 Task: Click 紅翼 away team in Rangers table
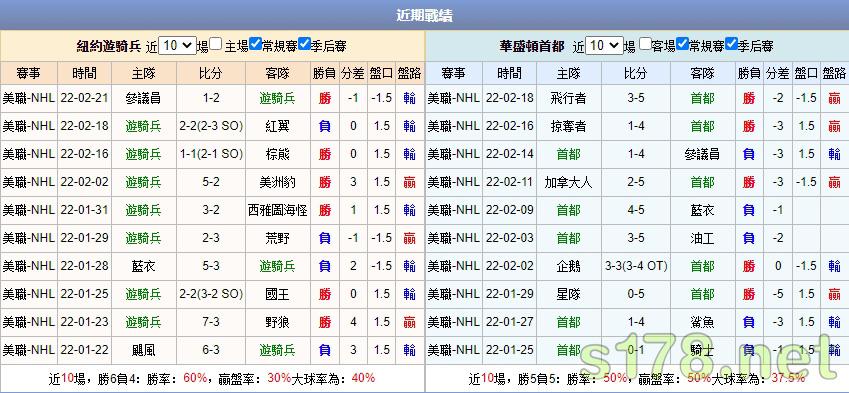[277, 126]
